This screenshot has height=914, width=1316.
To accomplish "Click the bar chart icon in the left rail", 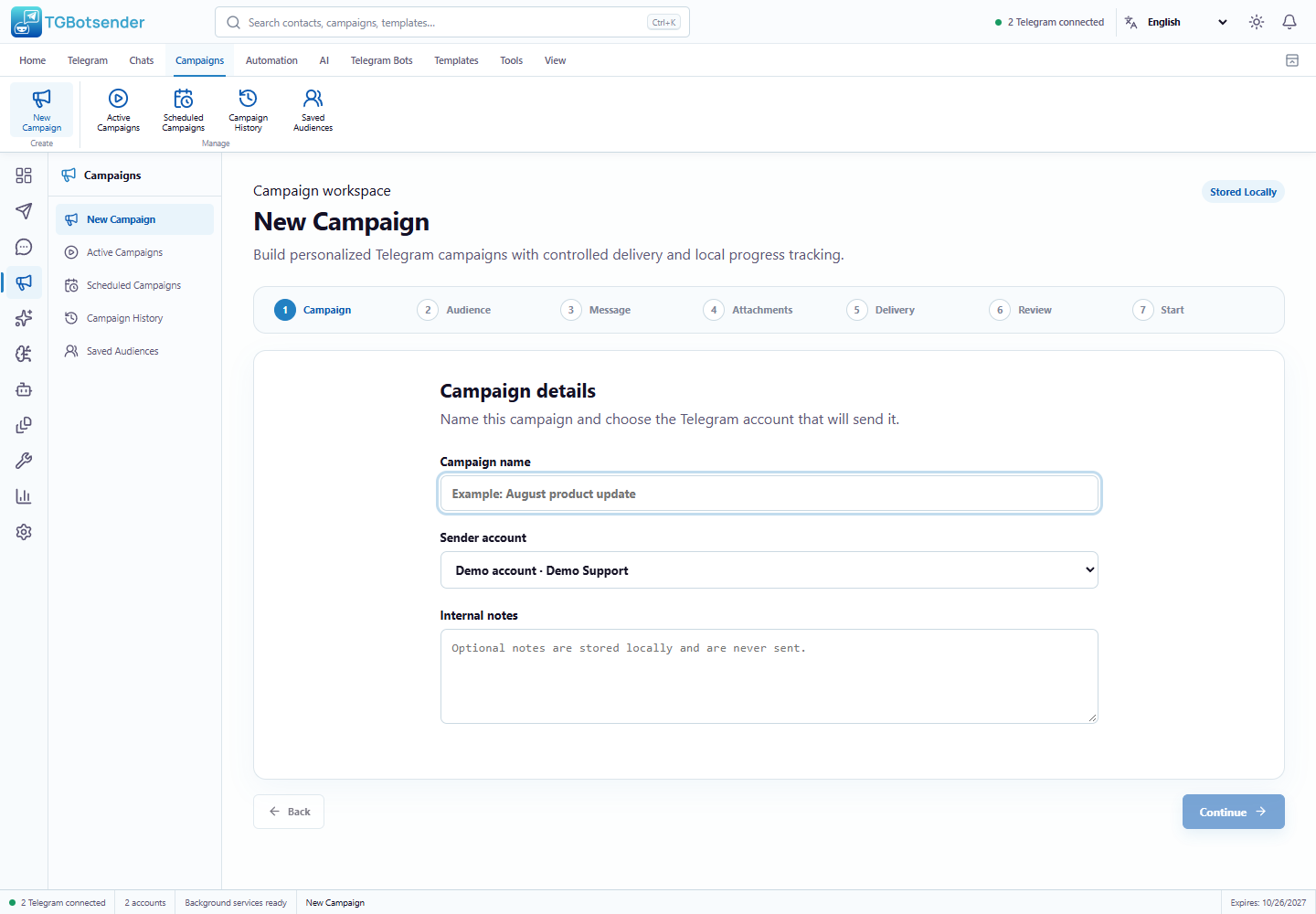I will pos(24,496).
